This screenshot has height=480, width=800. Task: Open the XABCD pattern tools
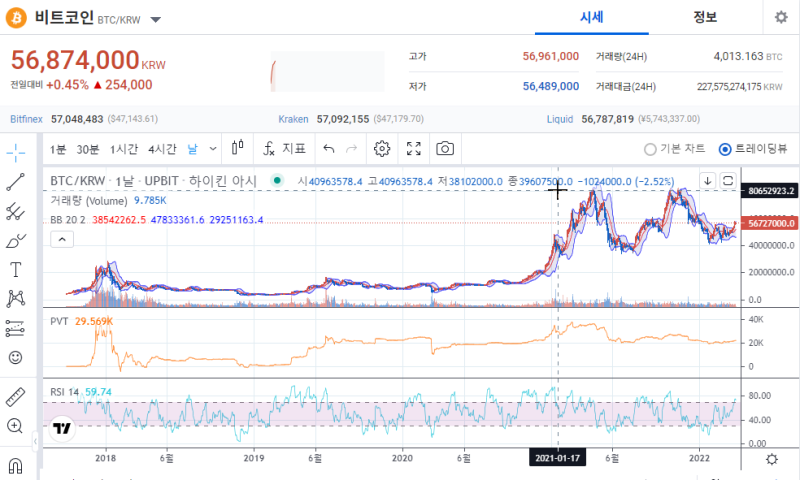[16, 298]
